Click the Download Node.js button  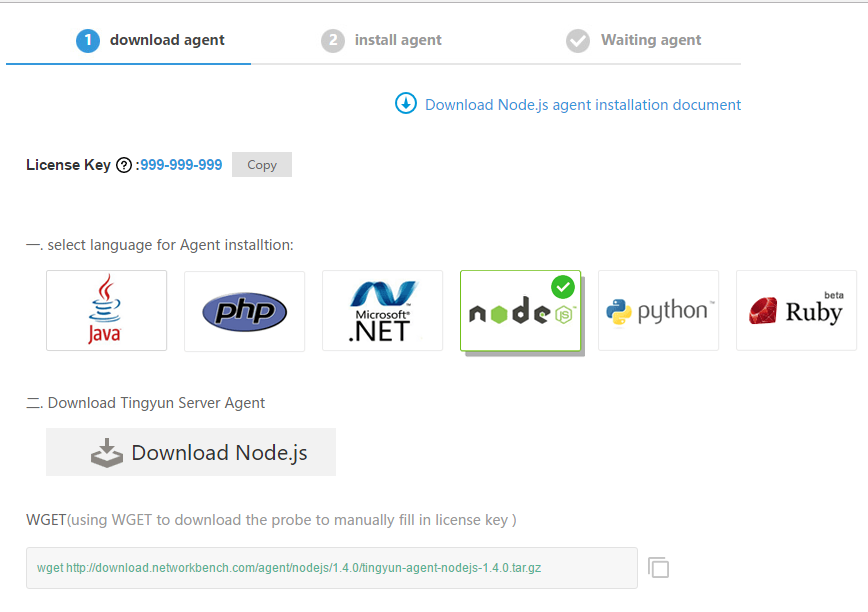tap(191, 453)
